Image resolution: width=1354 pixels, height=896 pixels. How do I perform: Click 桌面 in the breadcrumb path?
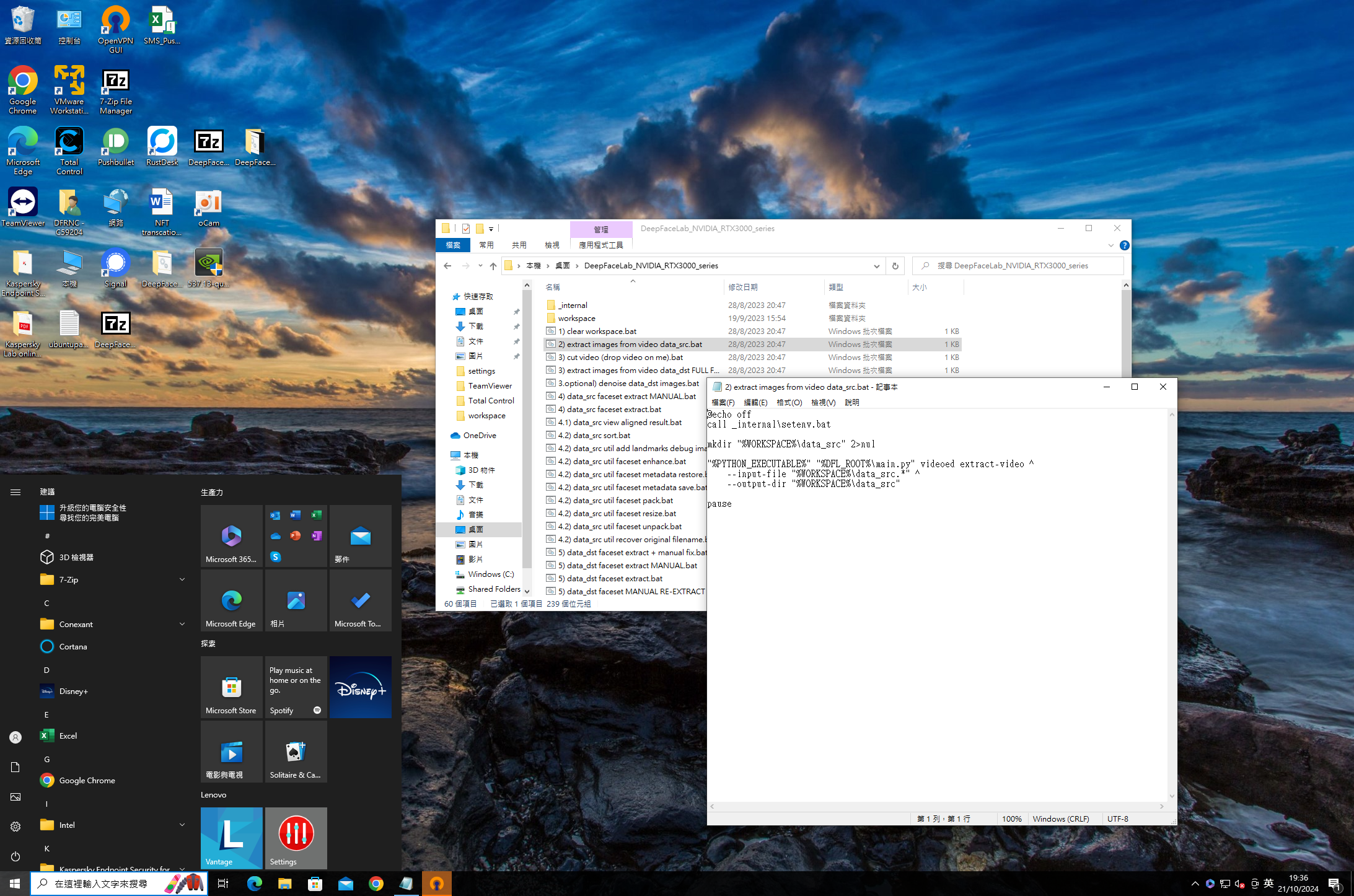(x=563, y=266)
